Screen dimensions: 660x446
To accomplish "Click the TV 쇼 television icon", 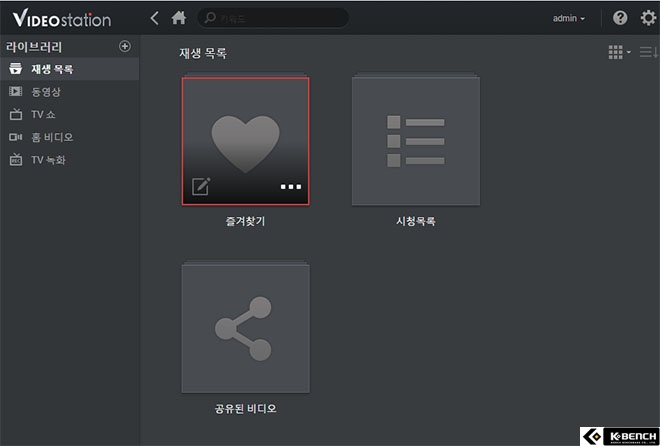I will point(16,114).
